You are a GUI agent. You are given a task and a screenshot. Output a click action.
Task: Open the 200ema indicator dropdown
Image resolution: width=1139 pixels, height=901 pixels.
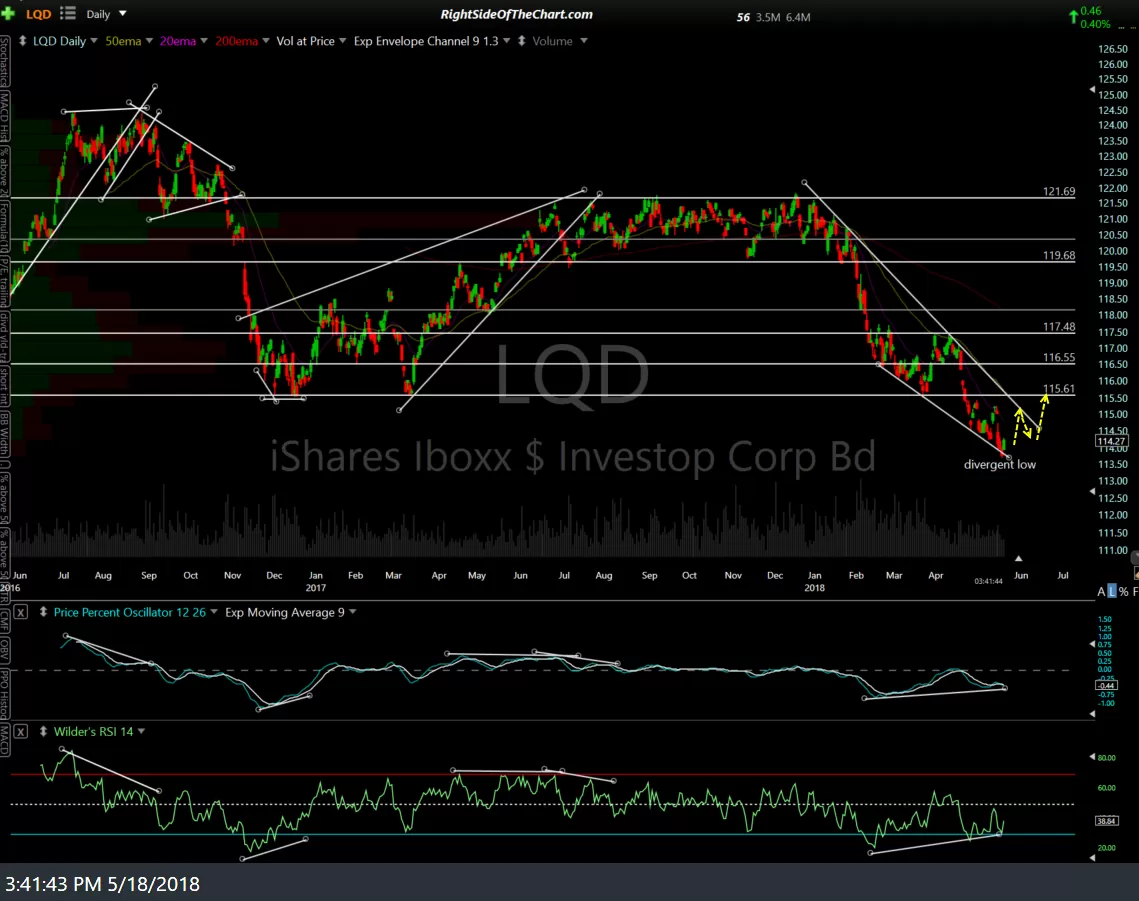265,41
